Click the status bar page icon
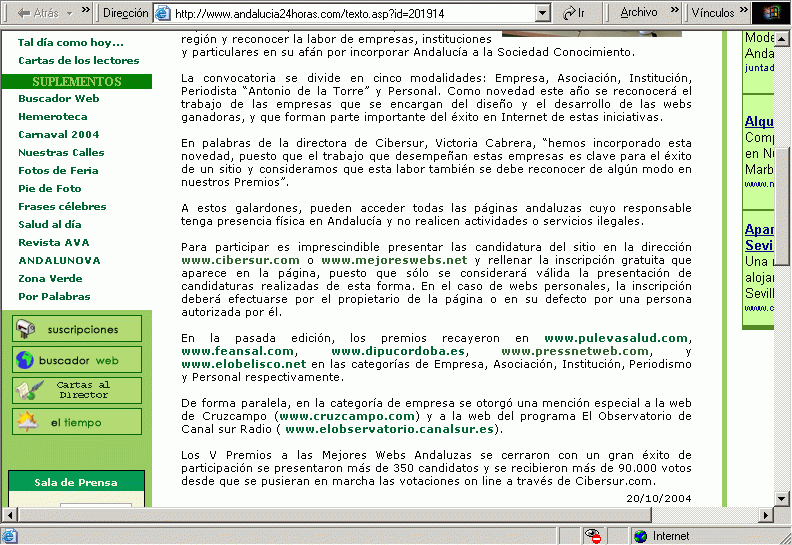792x545 pixels. tap(10, 536)
